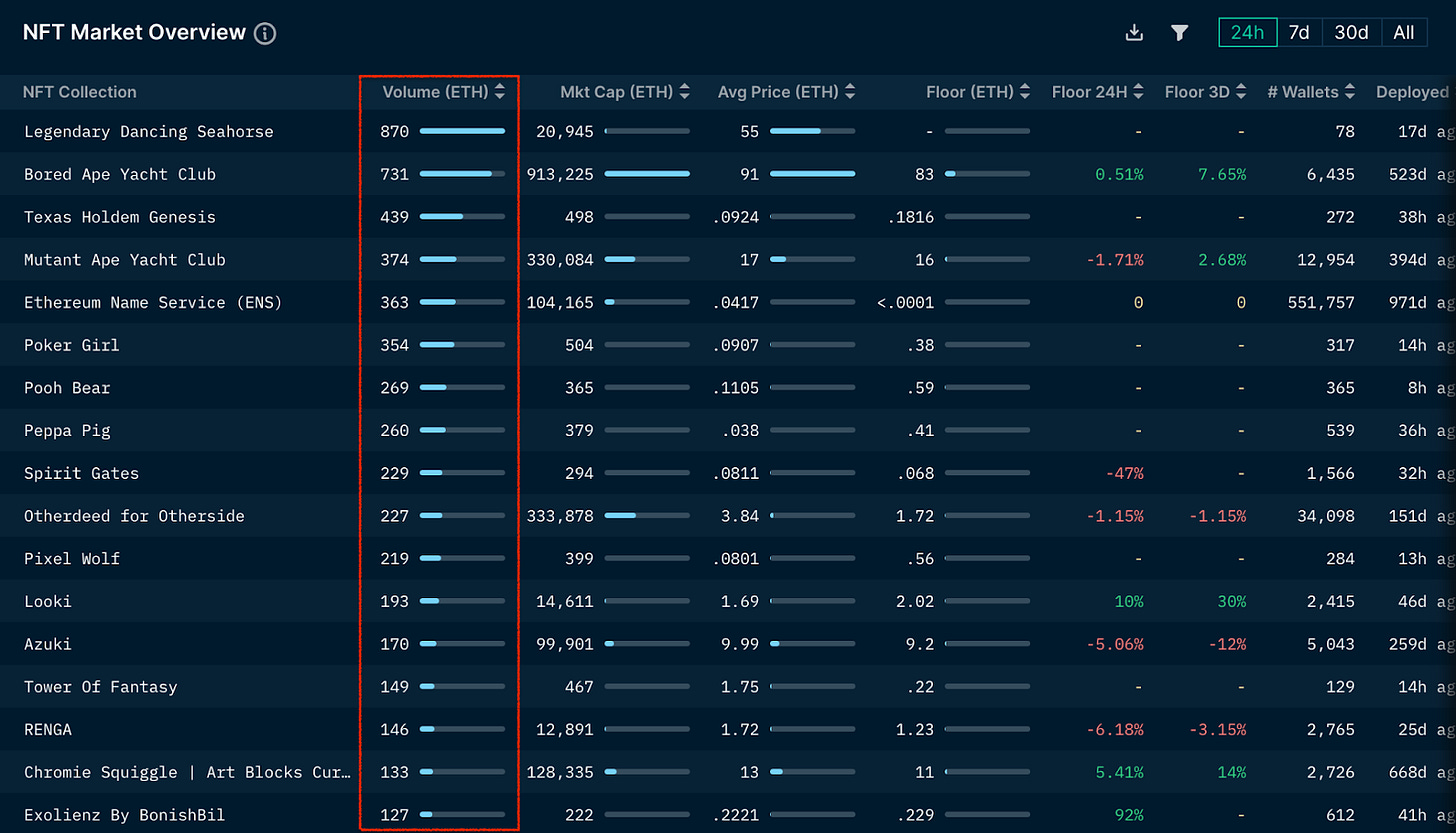Click floor price 9.2 for Azuki
Viewport: 1456px width, 833px height.
point(920,644)
